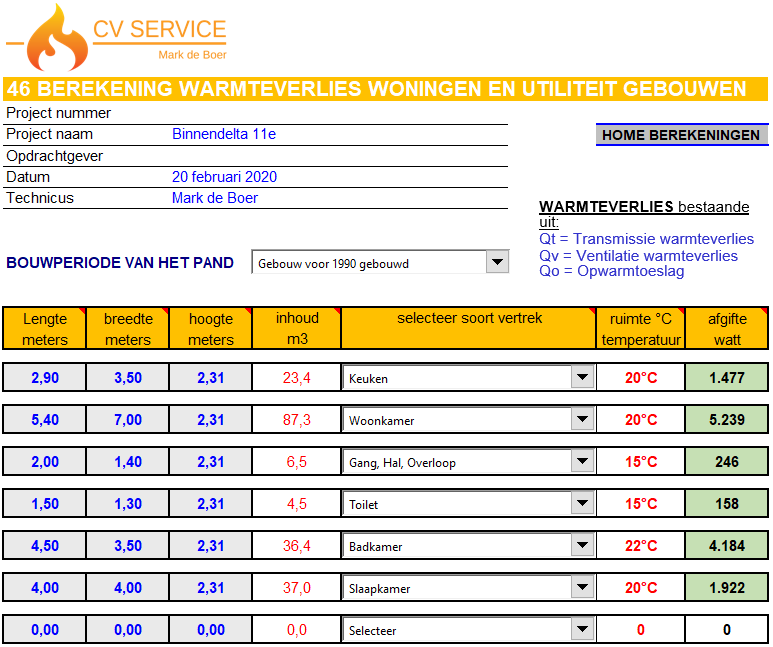
Task: Click Badkamer volume value 36,4
Action: (x=296, y=545)
